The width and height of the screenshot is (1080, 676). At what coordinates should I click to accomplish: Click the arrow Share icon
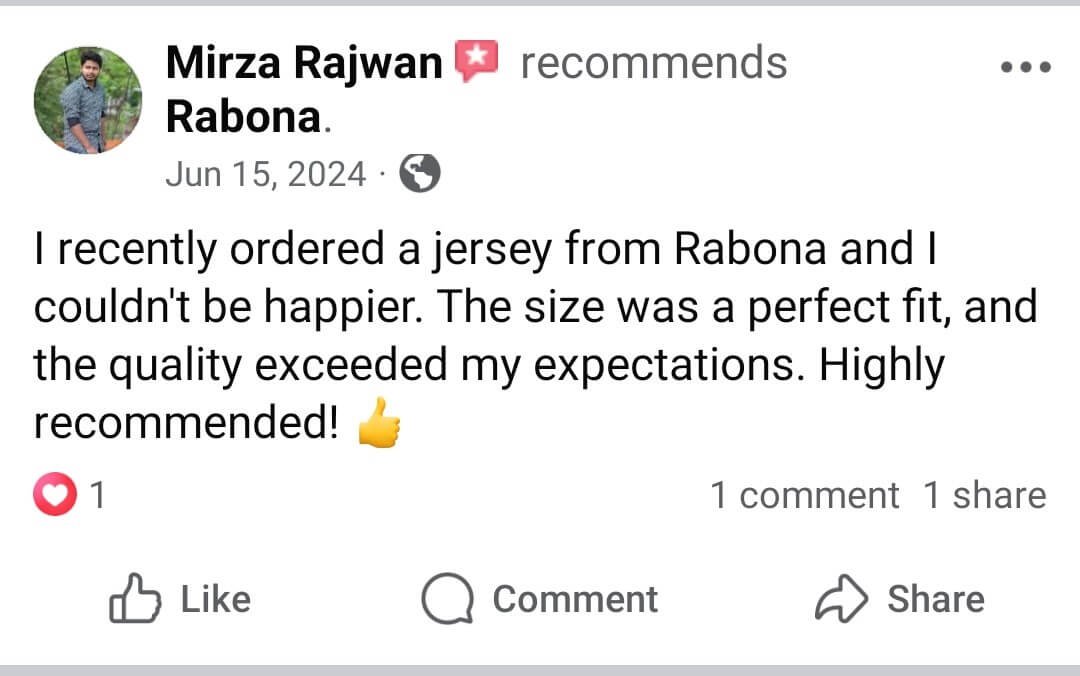(x=842, y=598)
